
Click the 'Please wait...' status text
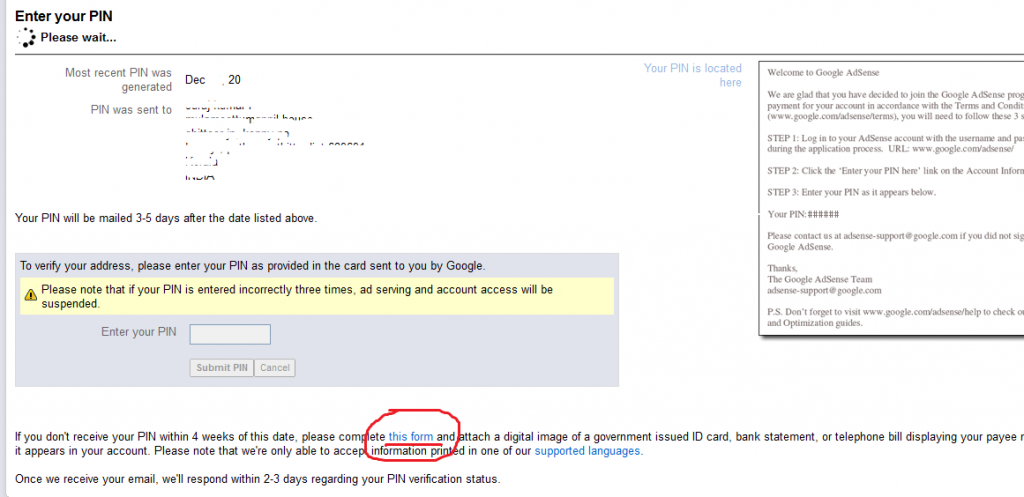point(78,38)
